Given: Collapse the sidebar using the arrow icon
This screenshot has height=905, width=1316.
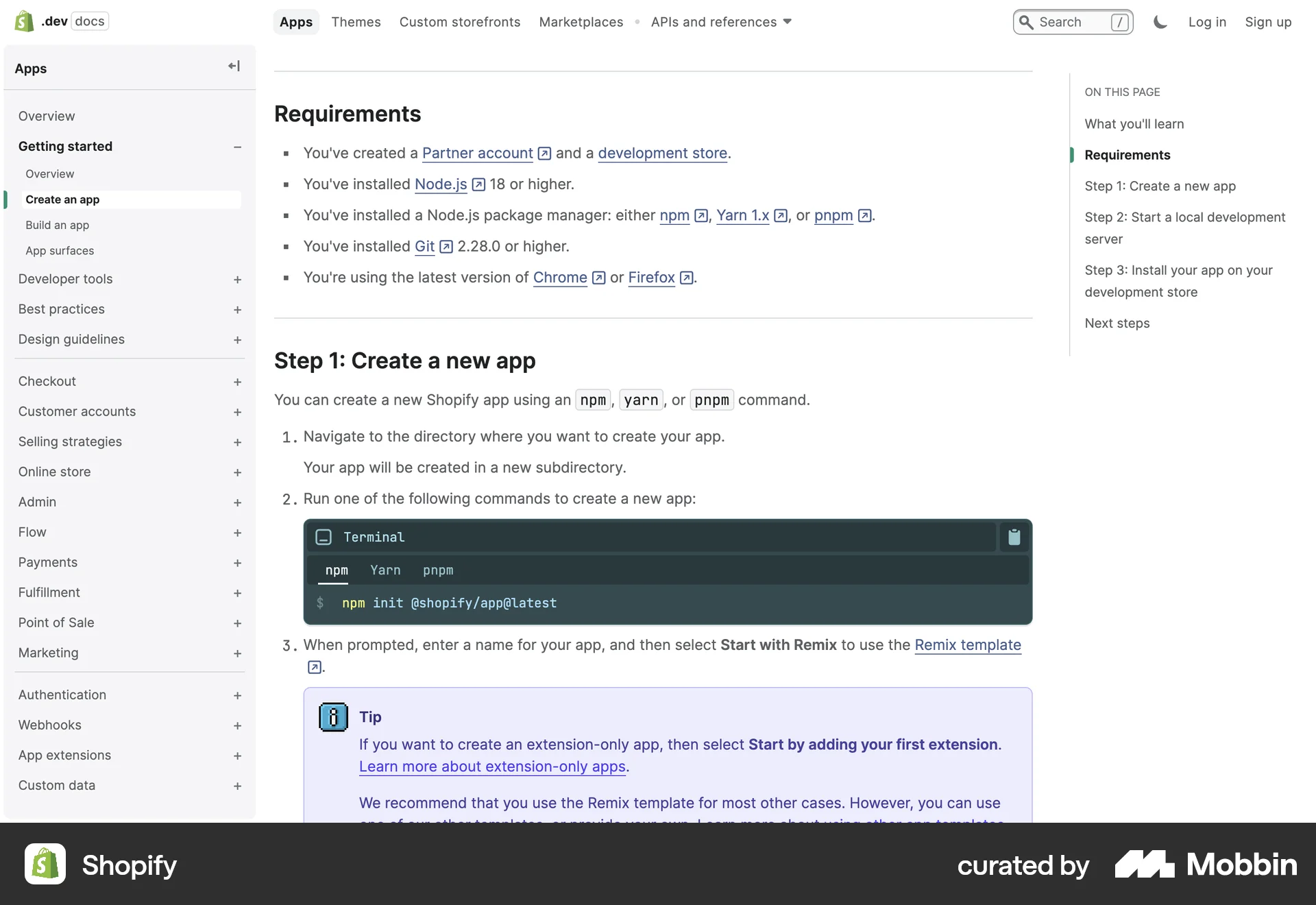Looking at the screenshot, I should click(x=233, y=66).
